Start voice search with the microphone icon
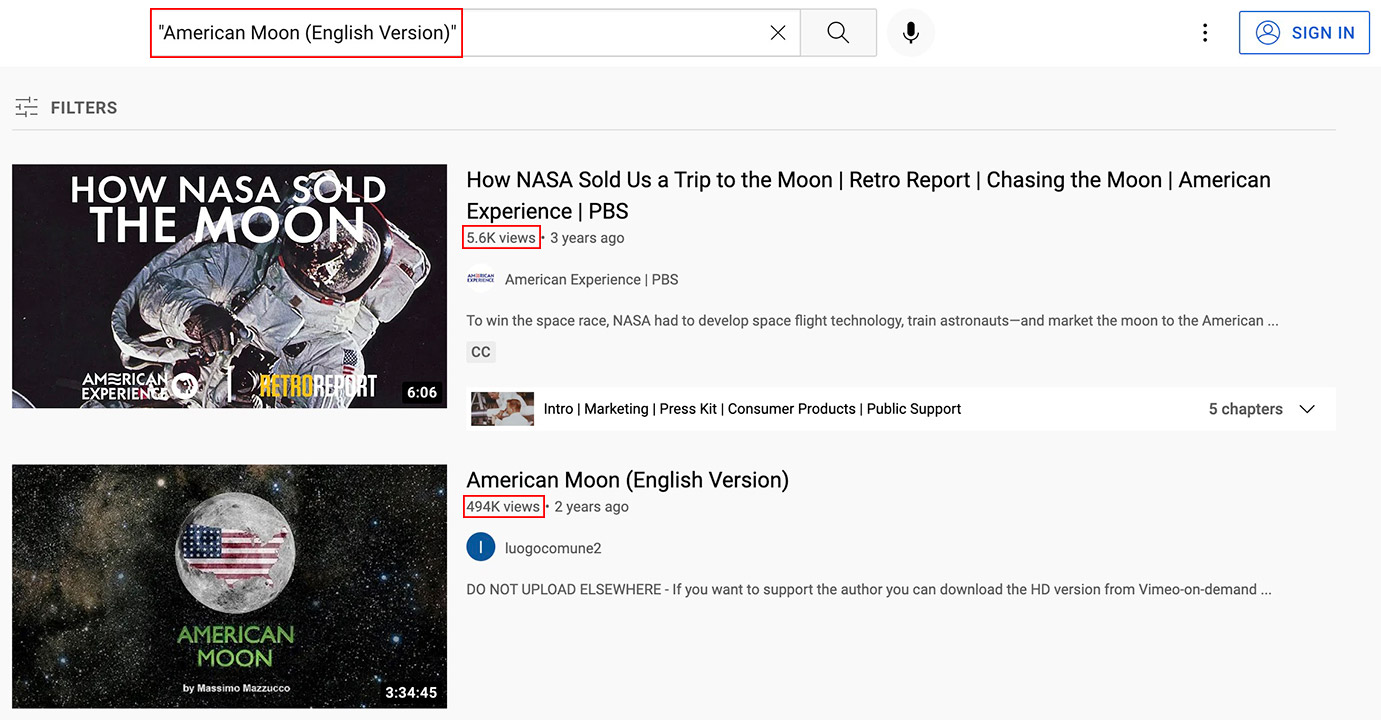 coord(910,33)
